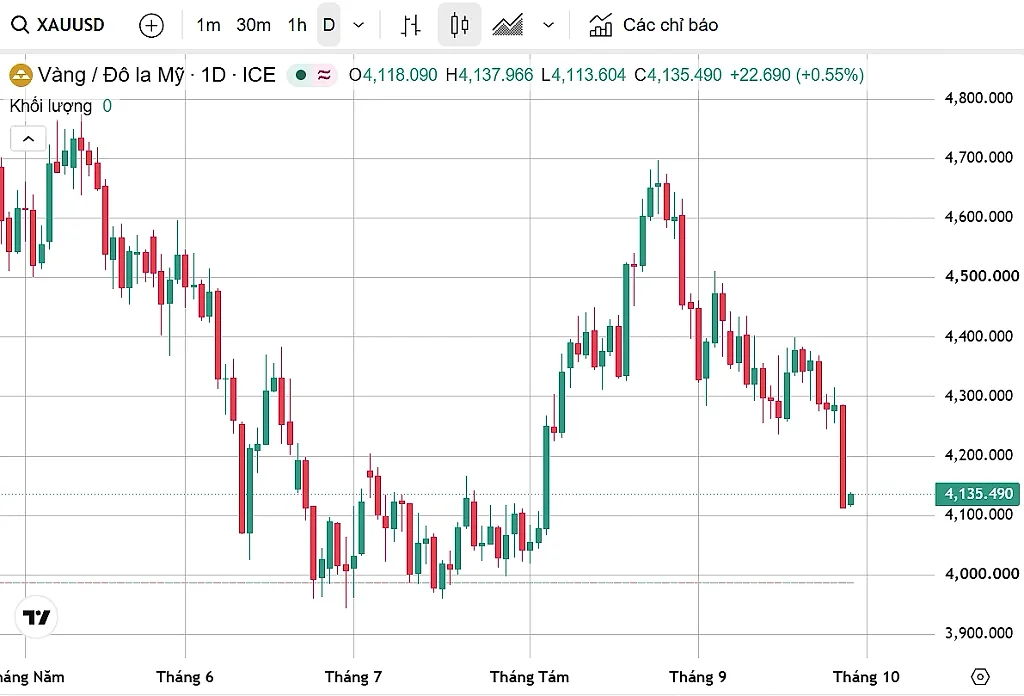Click the low value L4,113.604
1024x696 pixels.
coord(584,75)
